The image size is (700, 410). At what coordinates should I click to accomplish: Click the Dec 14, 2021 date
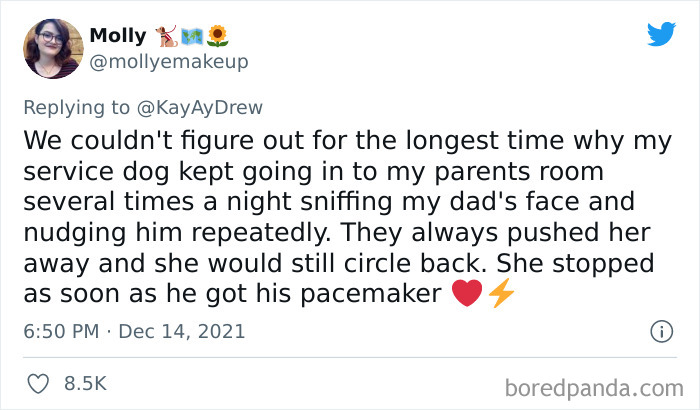click(182, 331)
